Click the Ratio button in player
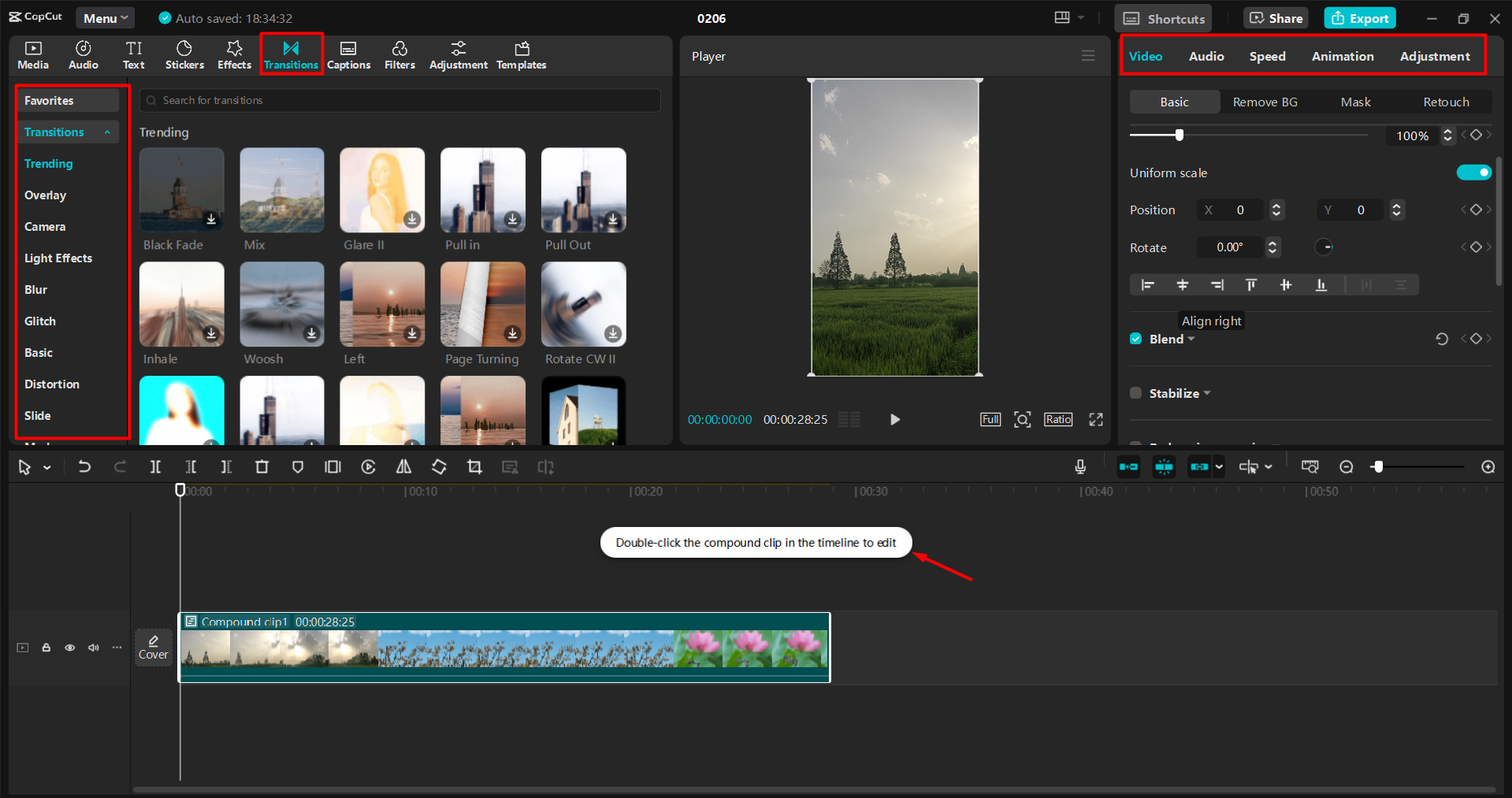Screen dimensions: 1512x798 pos(1057,419)
